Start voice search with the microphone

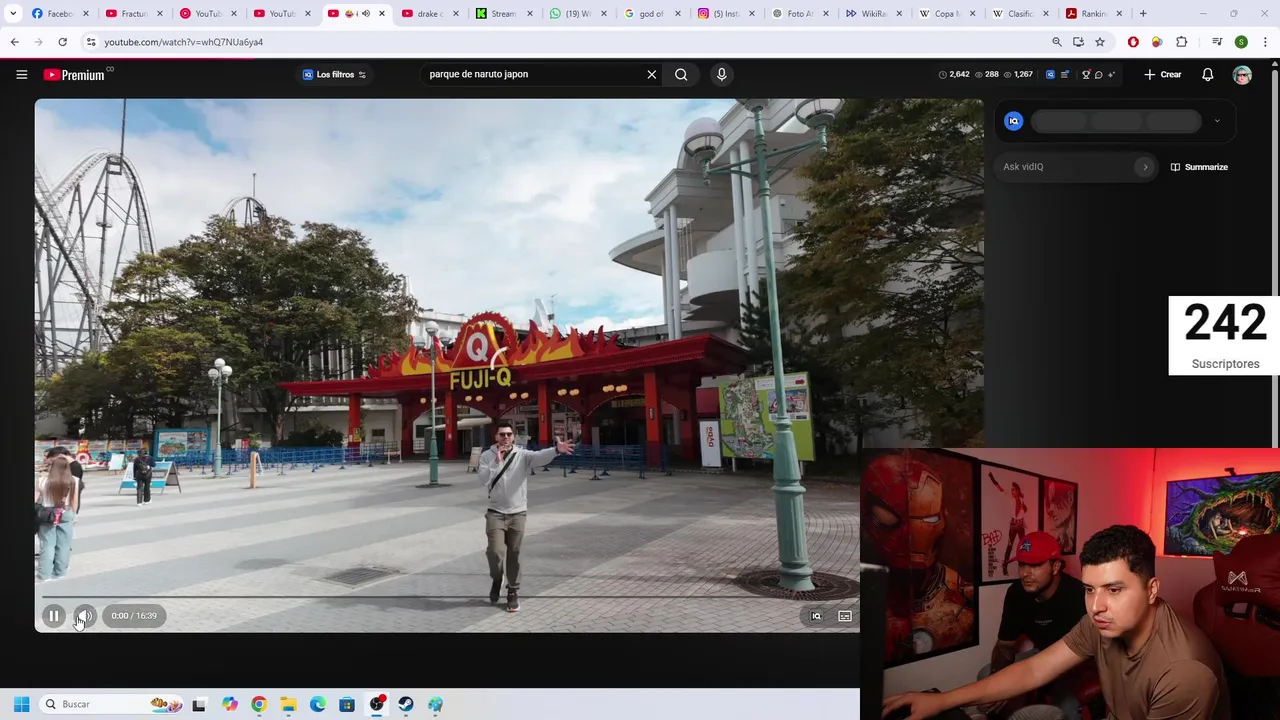721,74
